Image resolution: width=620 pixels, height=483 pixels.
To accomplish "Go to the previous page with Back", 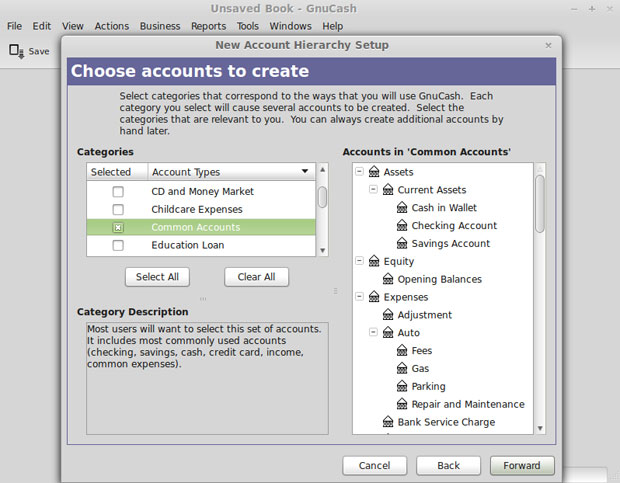I will [448, 466].
